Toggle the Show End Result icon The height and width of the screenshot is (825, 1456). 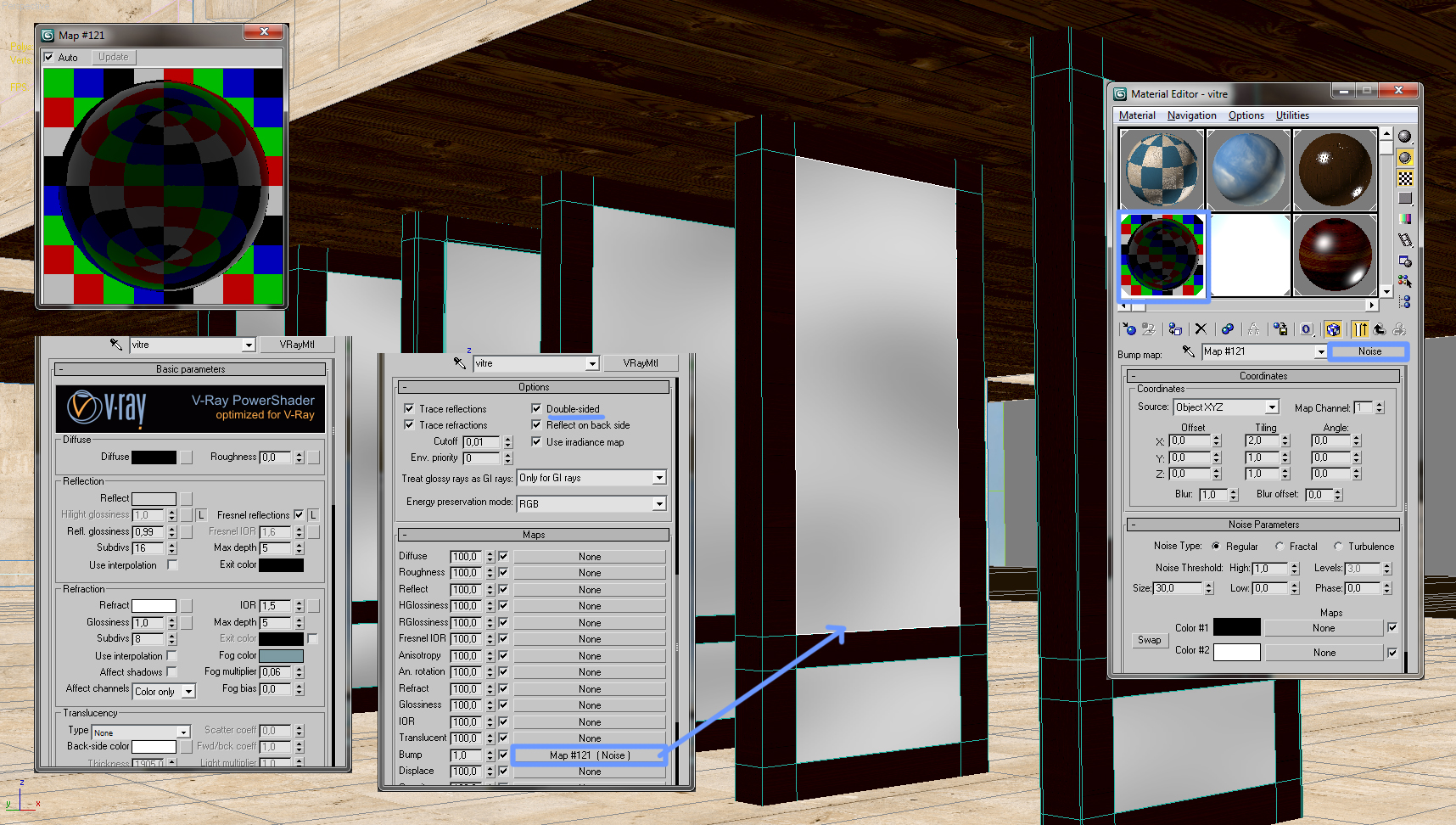pyautogui.click(x=1360, y=329)
